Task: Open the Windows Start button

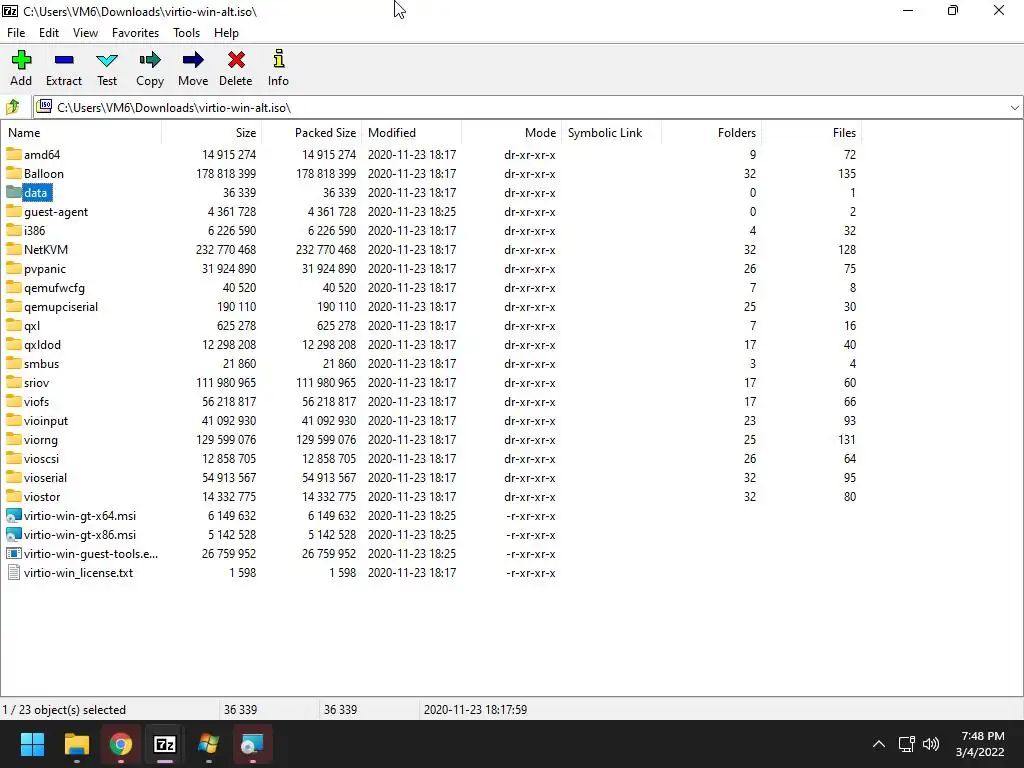Action: [32, 744]
